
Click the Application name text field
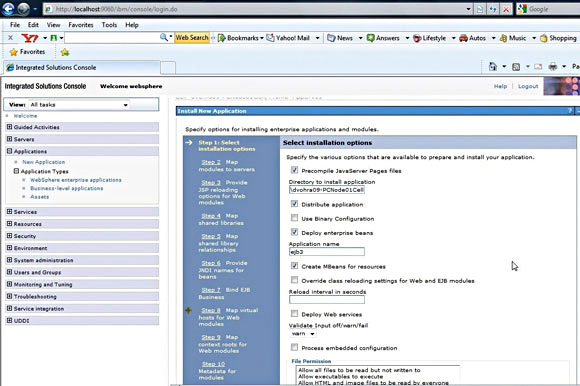coord(327,252)
